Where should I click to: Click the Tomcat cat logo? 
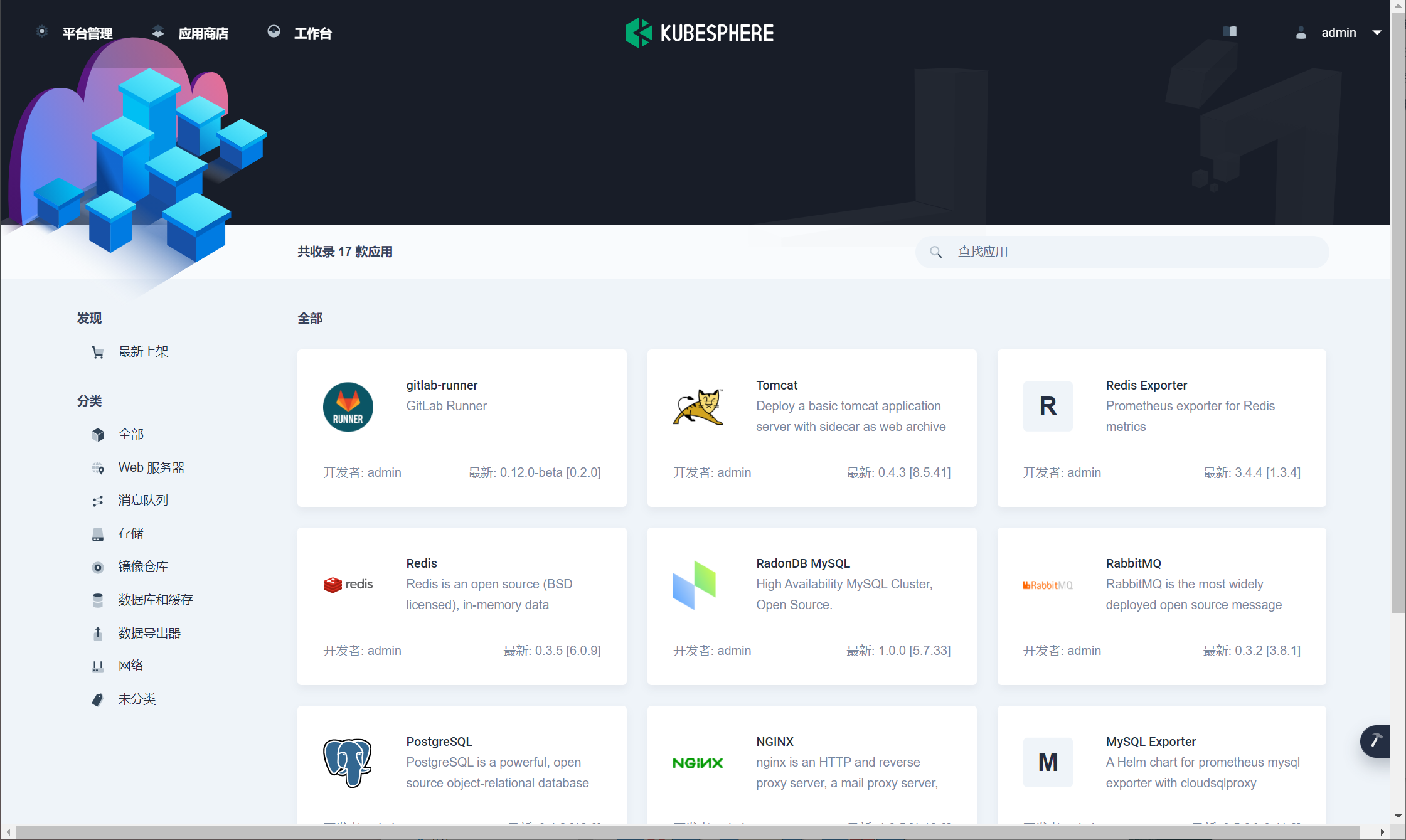tap(698, 407)
